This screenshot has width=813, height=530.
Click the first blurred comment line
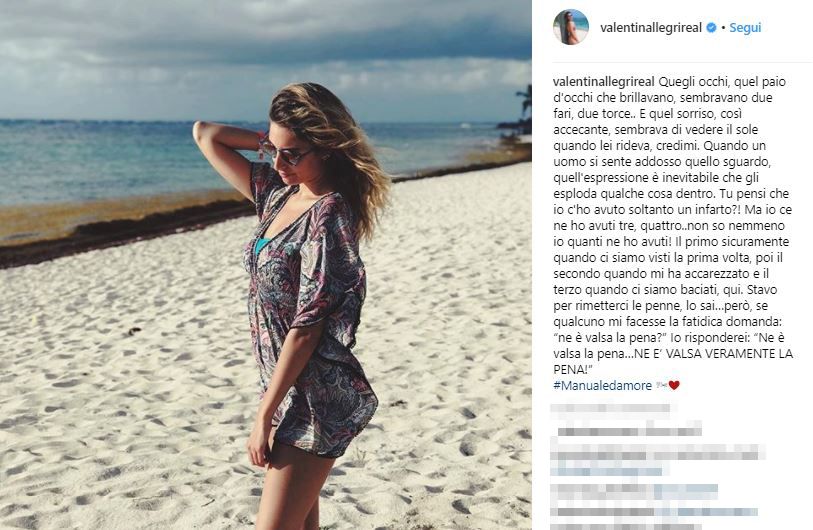612,410
